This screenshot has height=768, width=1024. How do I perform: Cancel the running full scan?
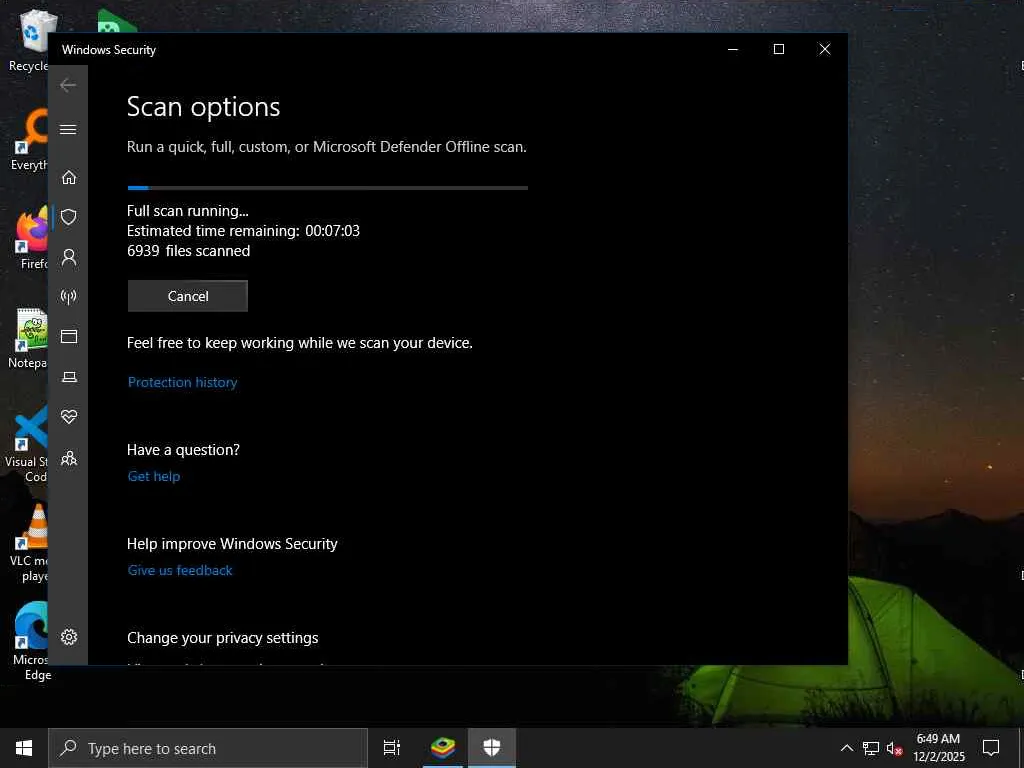point(187,296)
